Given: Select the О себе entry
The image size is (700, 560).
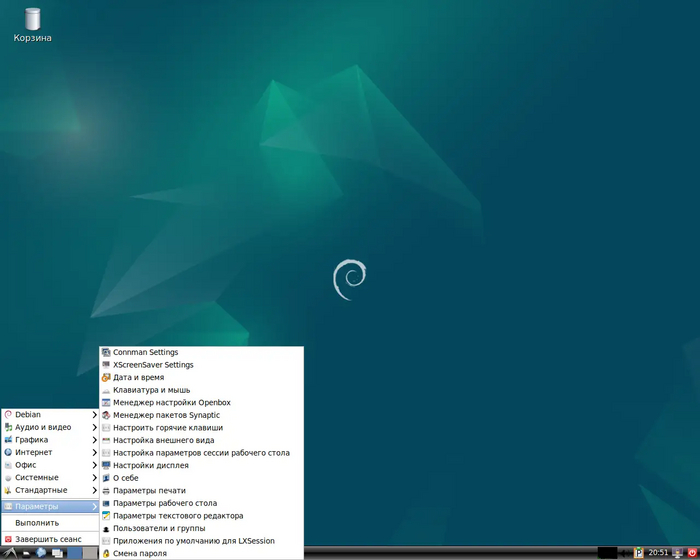Looking at the screenshot, I should [x=201, y=478].
